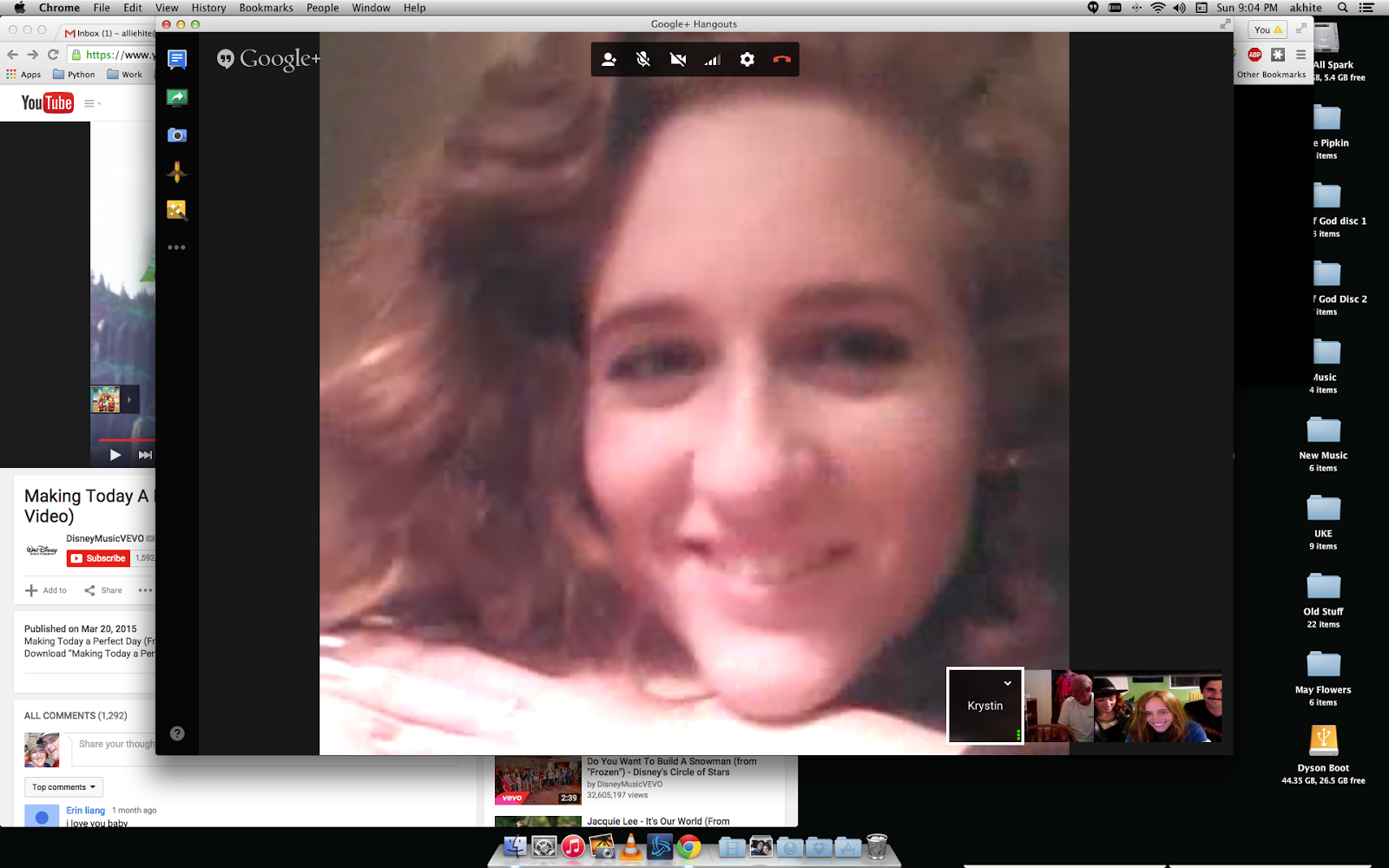
Task: Enter fullscreen in Google+ Hangouts window
Action: coord(1225,24)
